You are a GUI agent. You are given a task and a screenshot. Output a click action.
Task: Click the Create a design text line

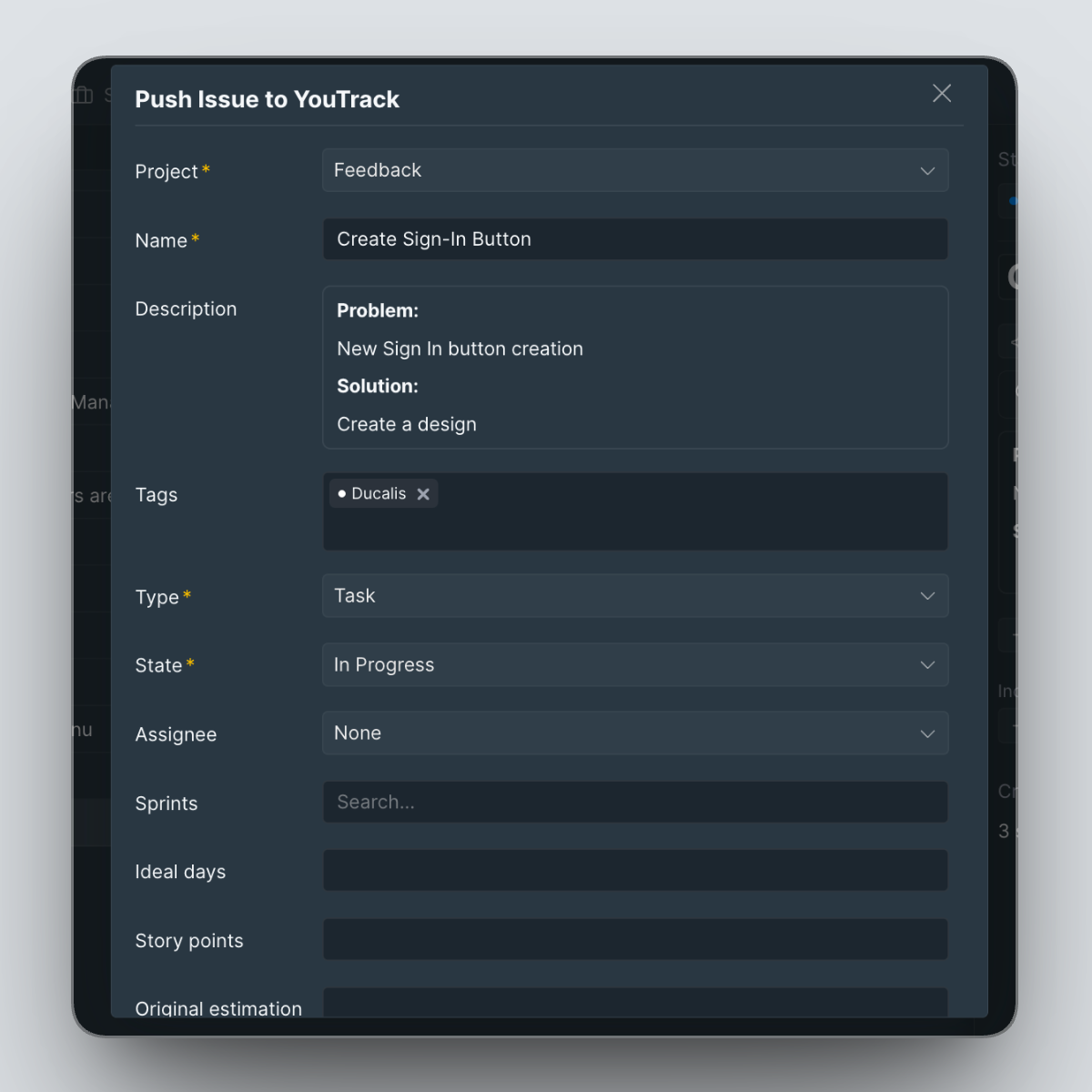[x=407, y=425]
